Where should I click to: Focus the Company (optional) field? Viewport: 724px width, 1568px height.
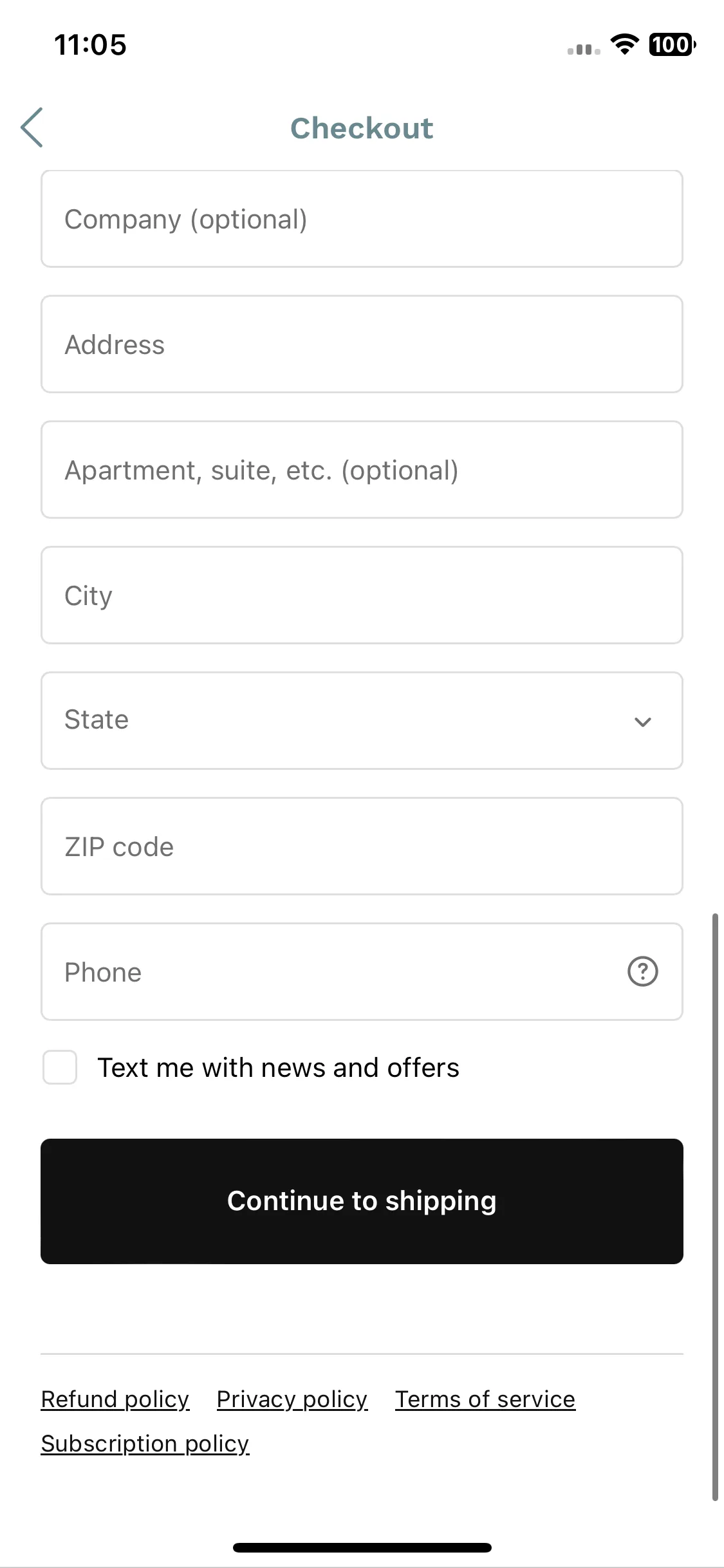click(362, 219)
